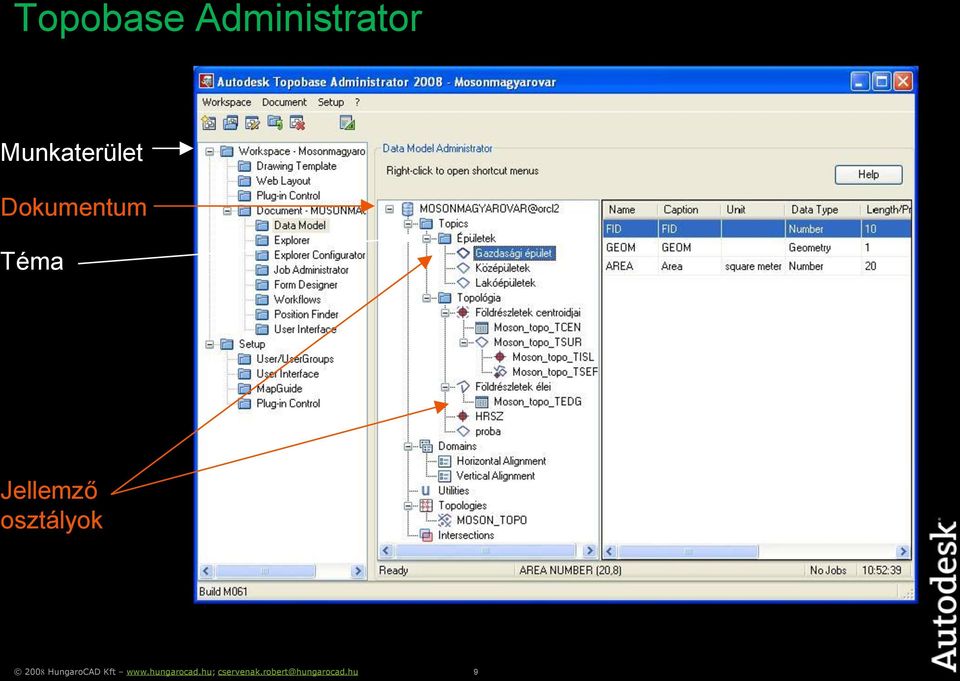Click the edit workspace pencil toolbar icon
Screen dimensions: 960x681
click(x=252, y=123)
